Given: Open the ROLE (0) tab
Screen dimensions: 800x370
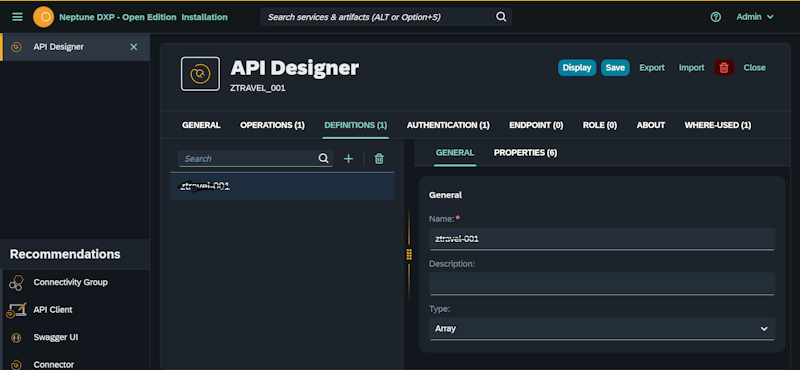Looking at the screenshot, I should click(600, 125).
